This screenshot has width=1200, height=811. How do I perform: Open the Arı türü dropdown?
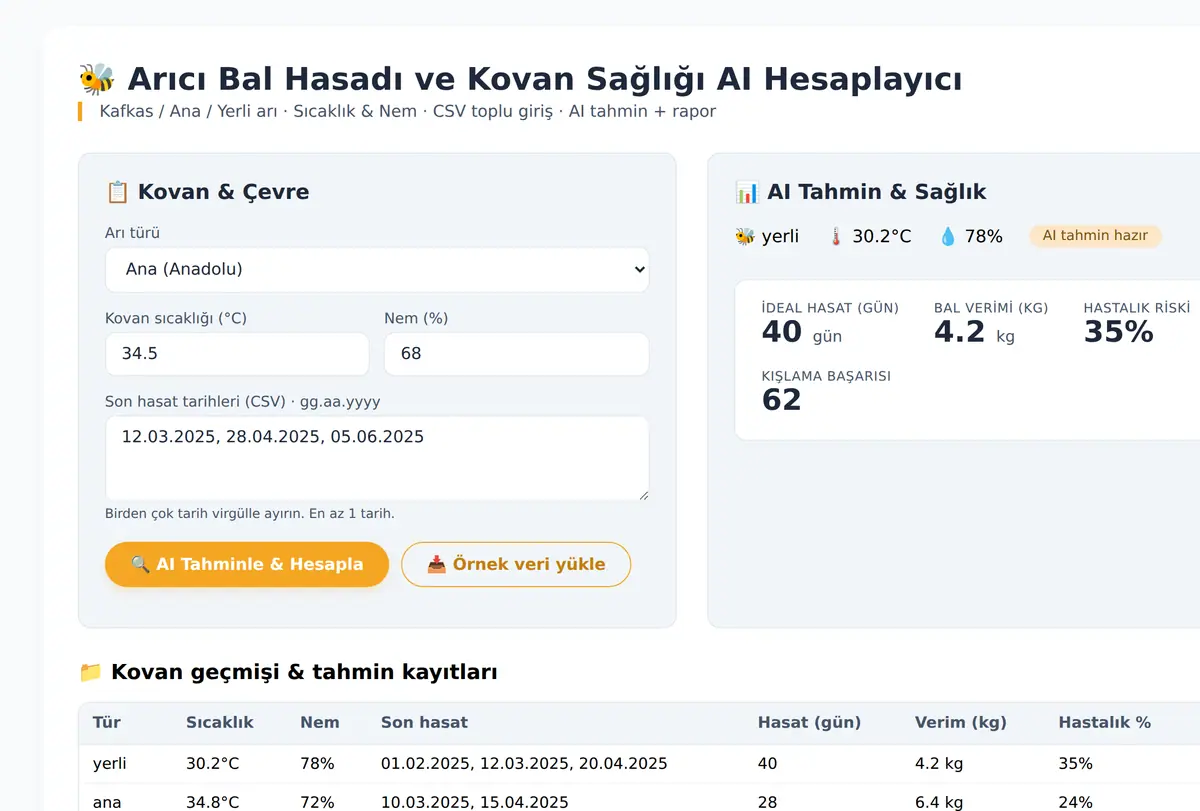377,270
